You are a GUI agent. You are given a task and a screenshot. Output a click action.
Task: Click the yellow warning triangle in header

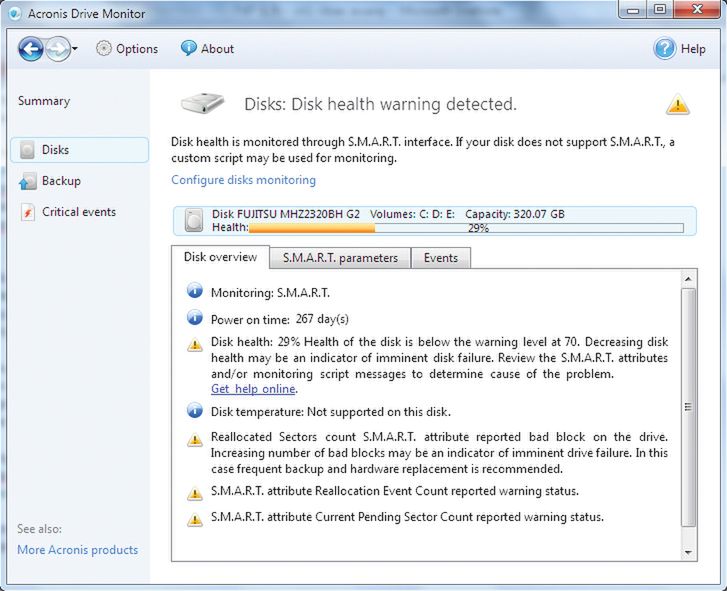click(x=678, y=104)
